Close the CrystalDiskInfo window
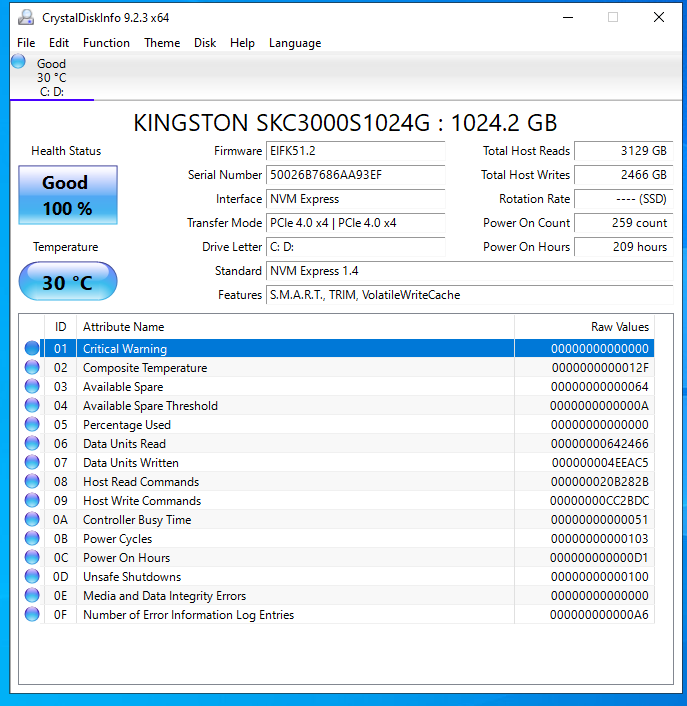Viewport: 687px width, 706px height. pyautogui.click(x=659, y=18)
